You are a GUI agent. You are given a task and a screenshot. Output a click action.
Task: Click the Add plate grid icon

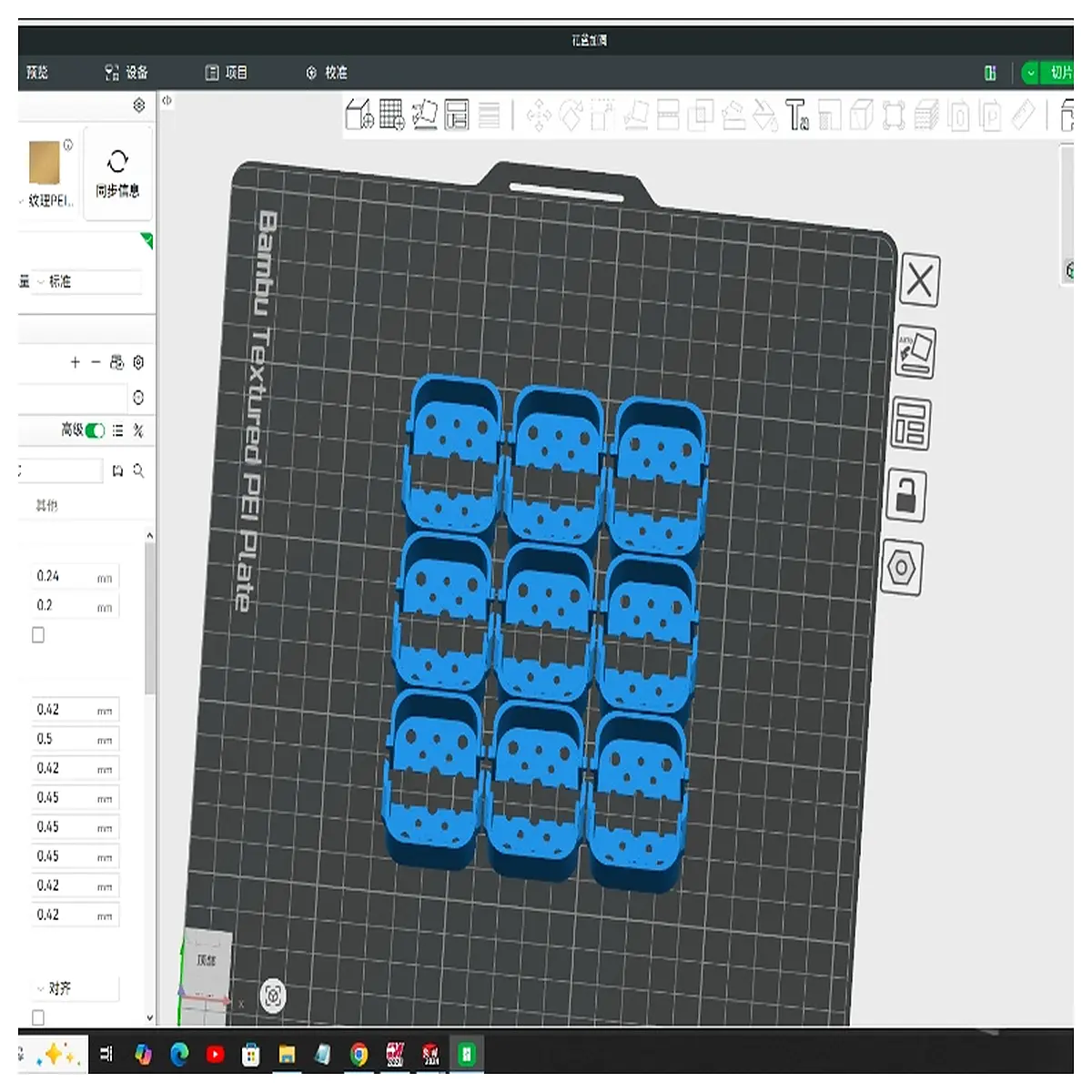click(x=392, y=115)
